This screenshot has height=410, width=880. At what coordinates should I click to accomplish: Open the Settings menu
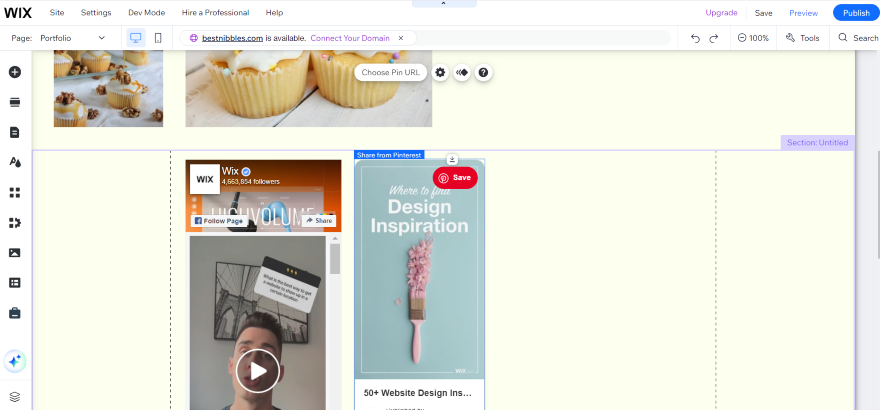point(96,12)
